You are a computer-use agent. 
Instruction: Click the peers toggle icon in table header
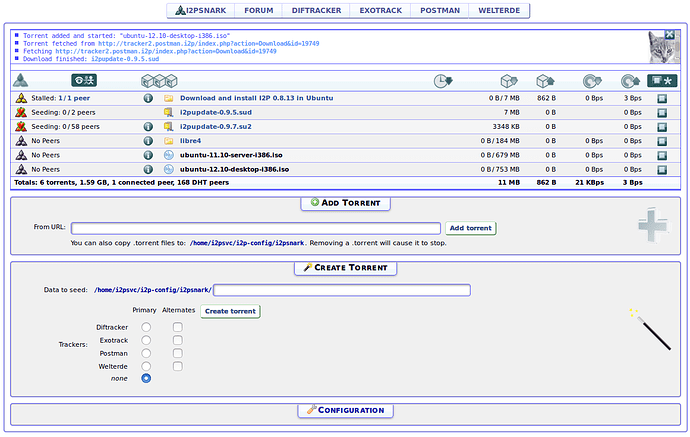[84, 81]
